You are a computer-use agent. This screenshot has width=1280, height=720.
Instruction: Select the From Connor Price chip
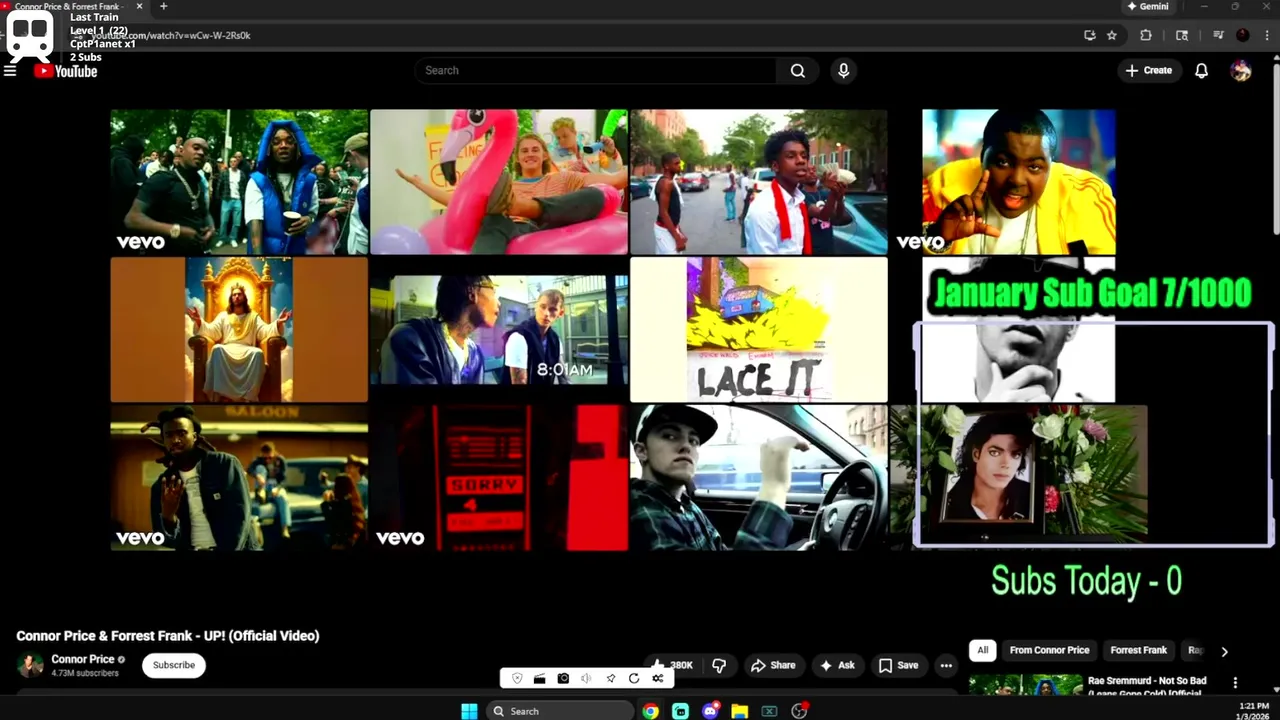tap(1049, 650)
